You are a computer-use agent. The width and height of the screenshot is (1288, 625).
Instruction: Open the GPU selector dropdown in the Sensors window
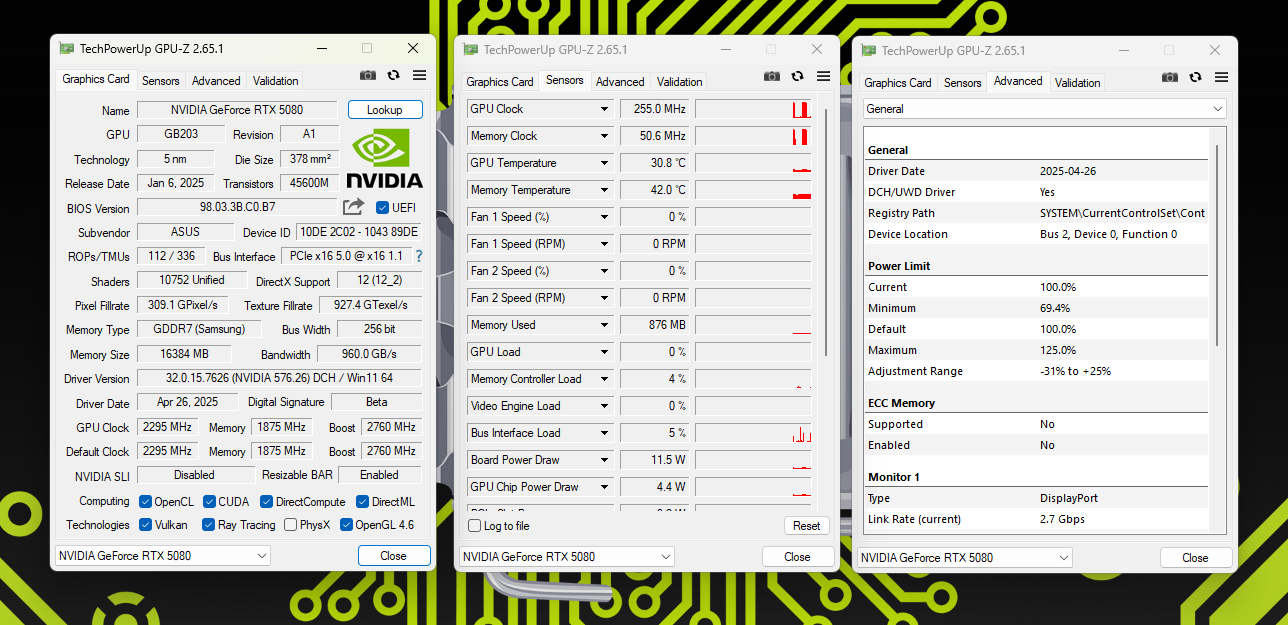[566, 557]
